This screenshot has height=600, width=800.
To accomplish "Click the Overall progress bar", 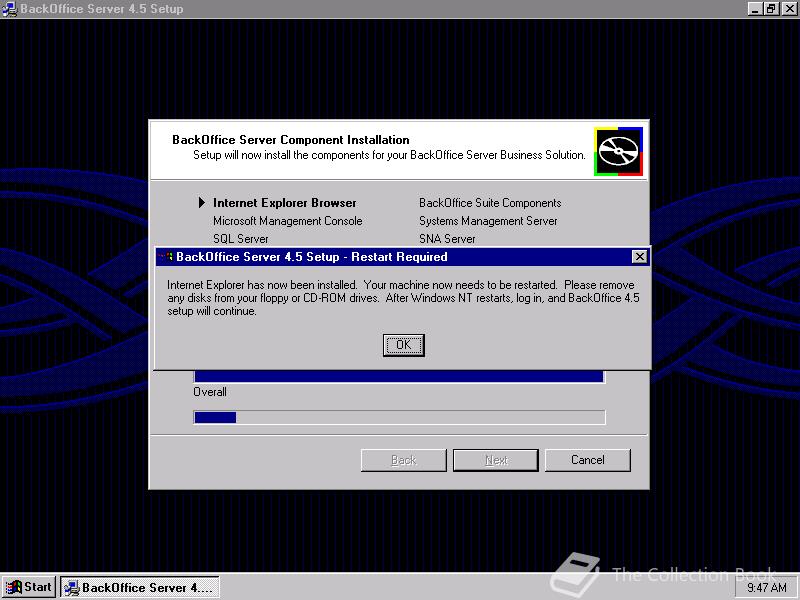I will (399, 417).
